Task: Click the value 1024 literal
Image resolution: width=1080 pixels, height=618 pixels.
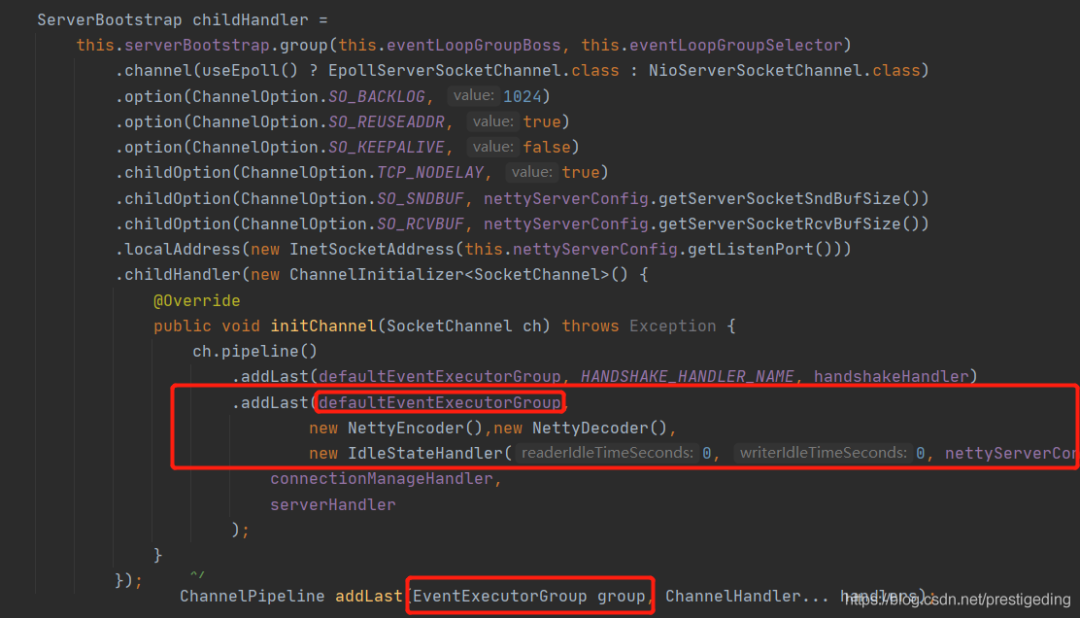Action: tap(521, 96)
